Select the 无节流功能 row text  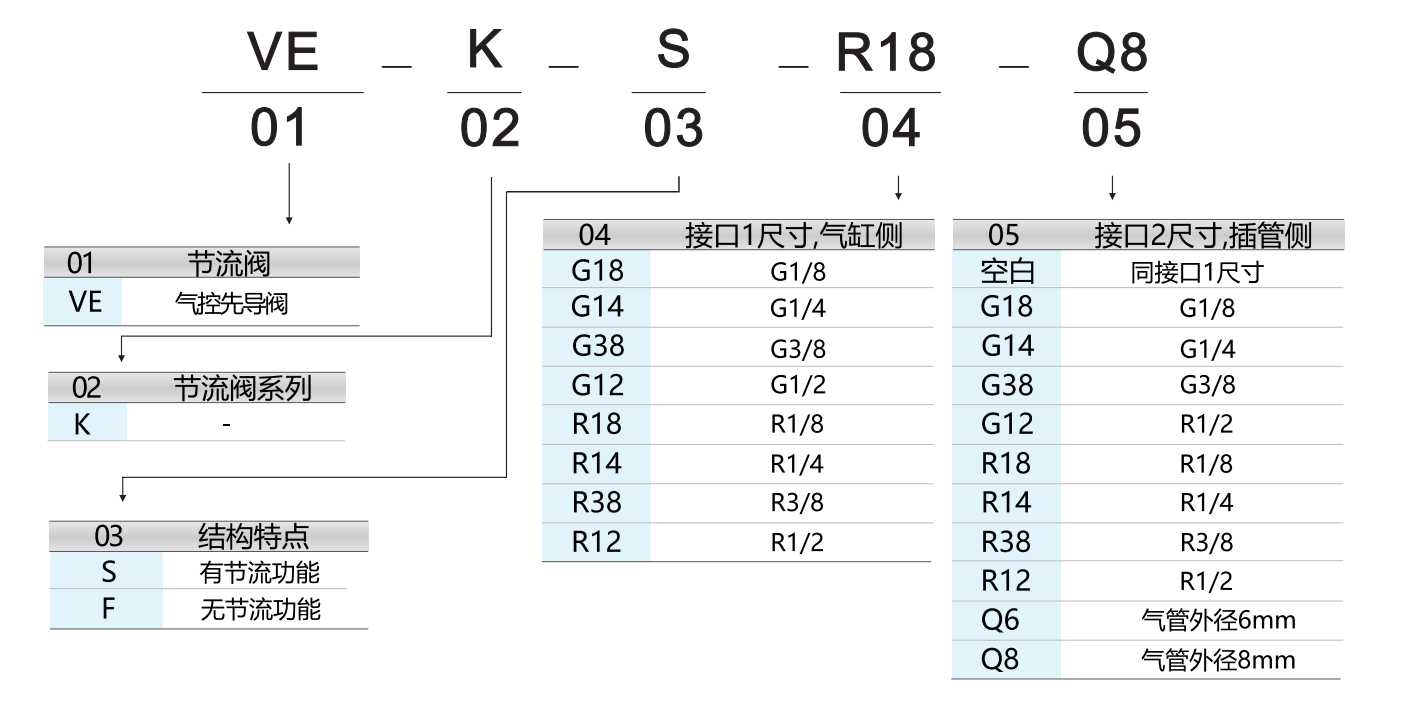(x=260, y=610)
